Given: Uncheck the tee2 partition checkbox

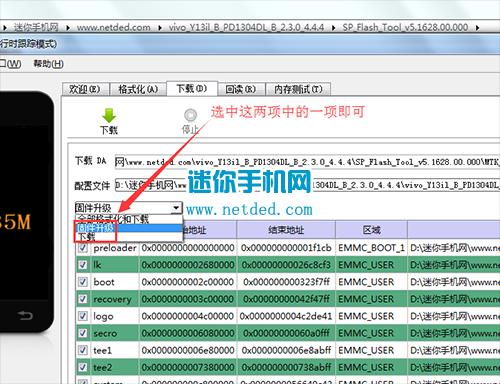Looking at the screenshot, I should coord(83,367).
